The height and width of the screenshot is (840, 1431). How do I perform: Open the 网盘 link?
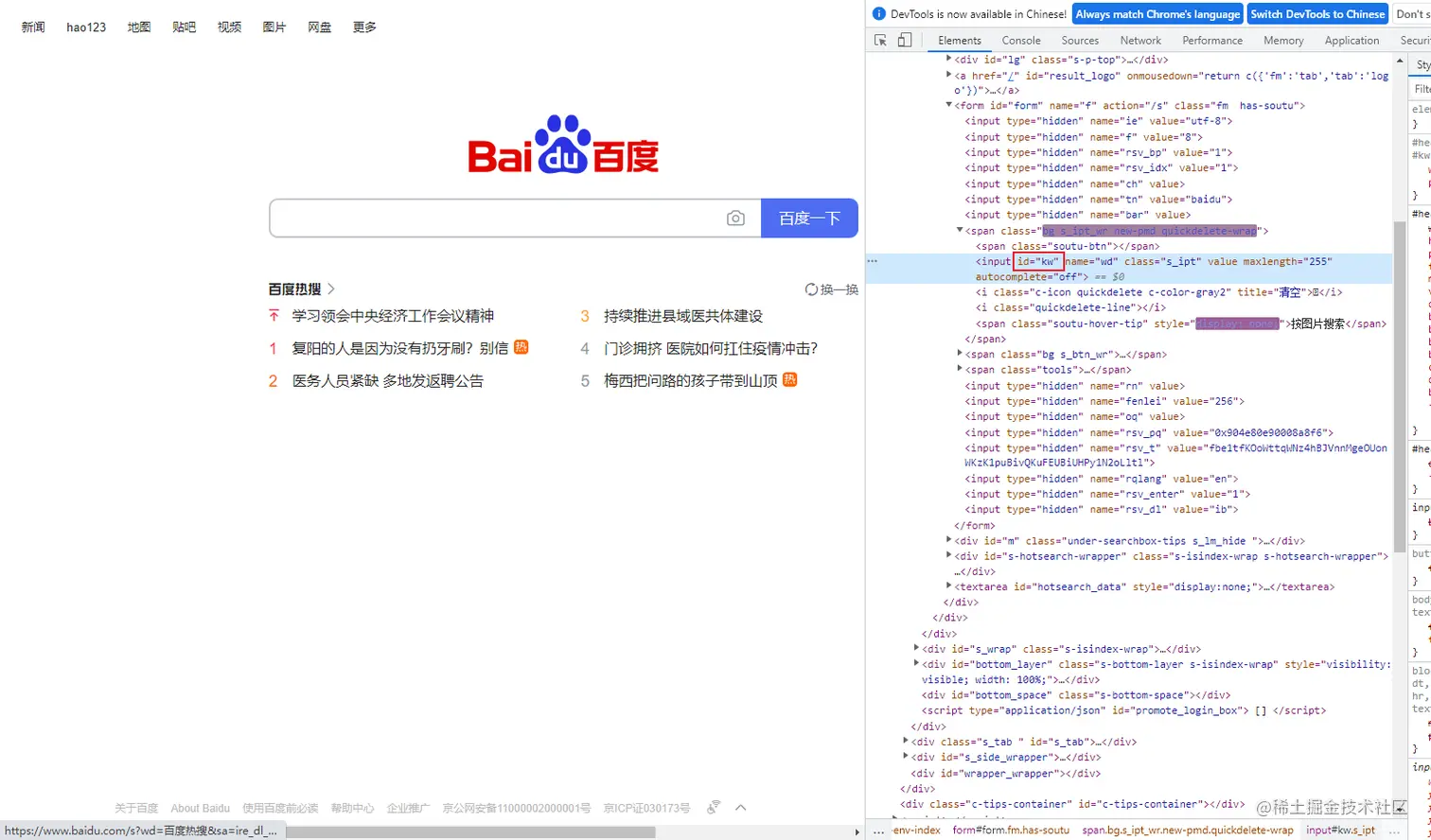point(320,26)
